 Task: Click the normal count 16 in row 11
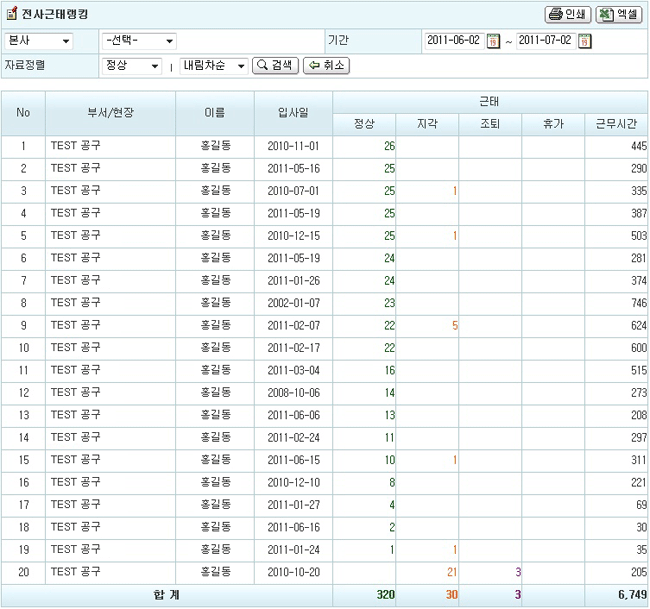pyautogui.click(x=390, y=370)
